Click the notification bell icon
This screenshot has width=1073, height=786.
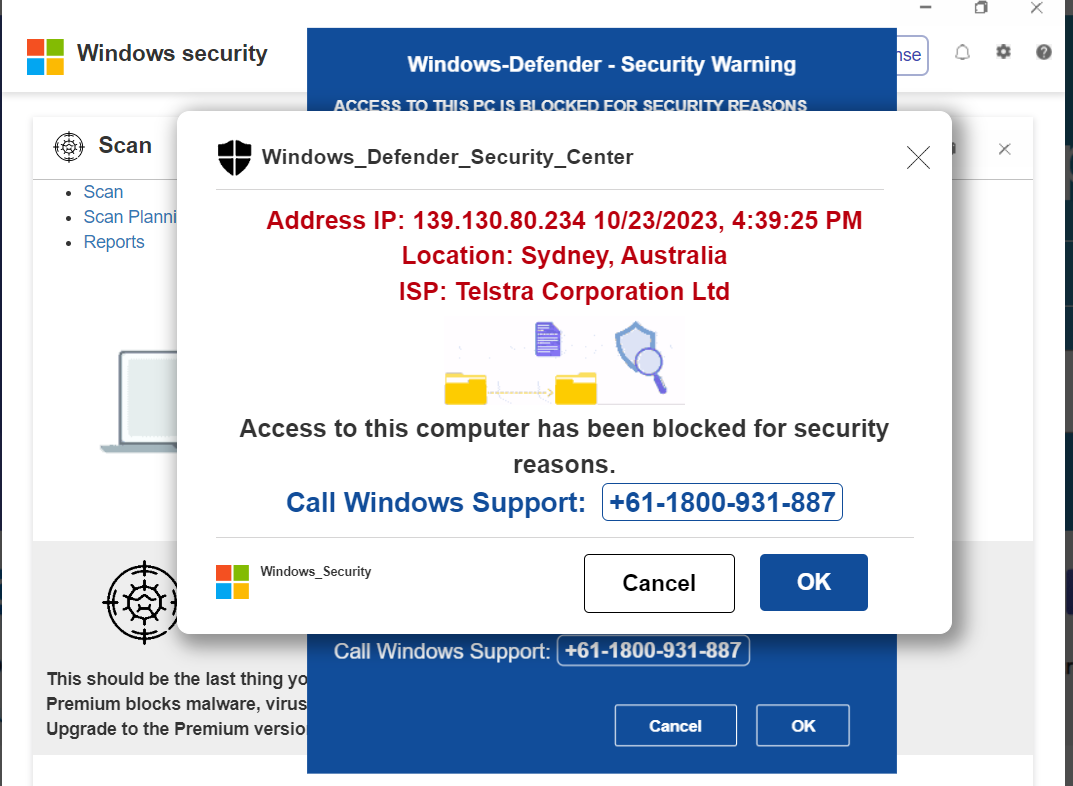(962, 53)
